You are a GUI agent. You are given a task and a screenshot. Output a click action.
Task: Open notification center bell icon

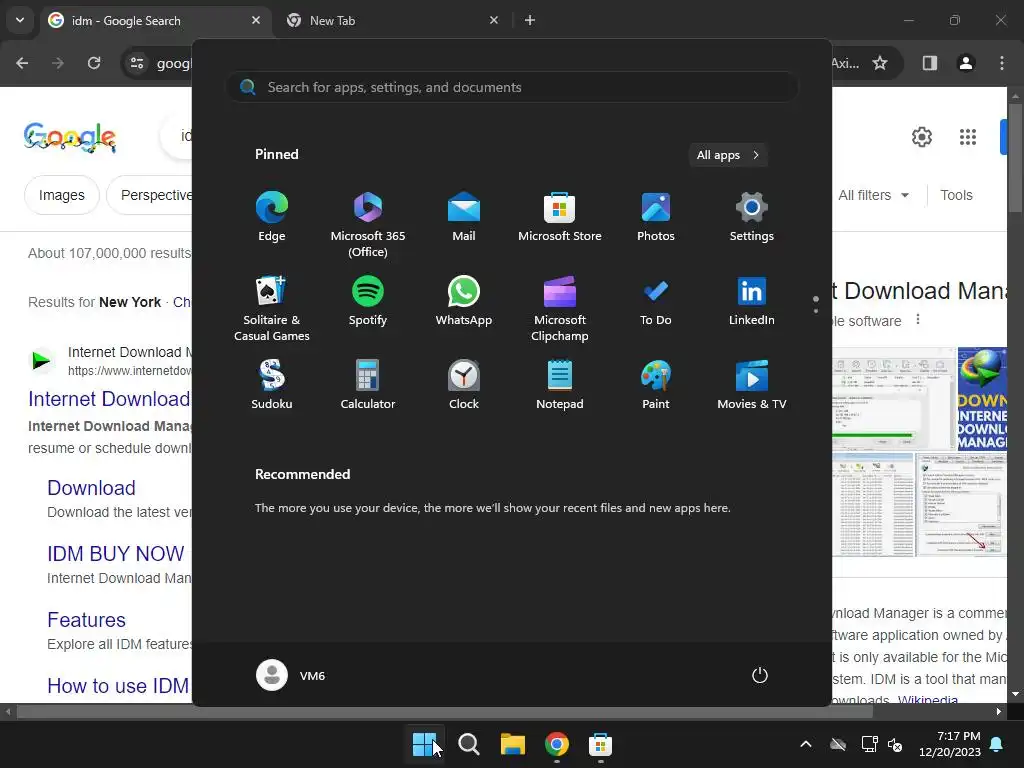(997, 744)
